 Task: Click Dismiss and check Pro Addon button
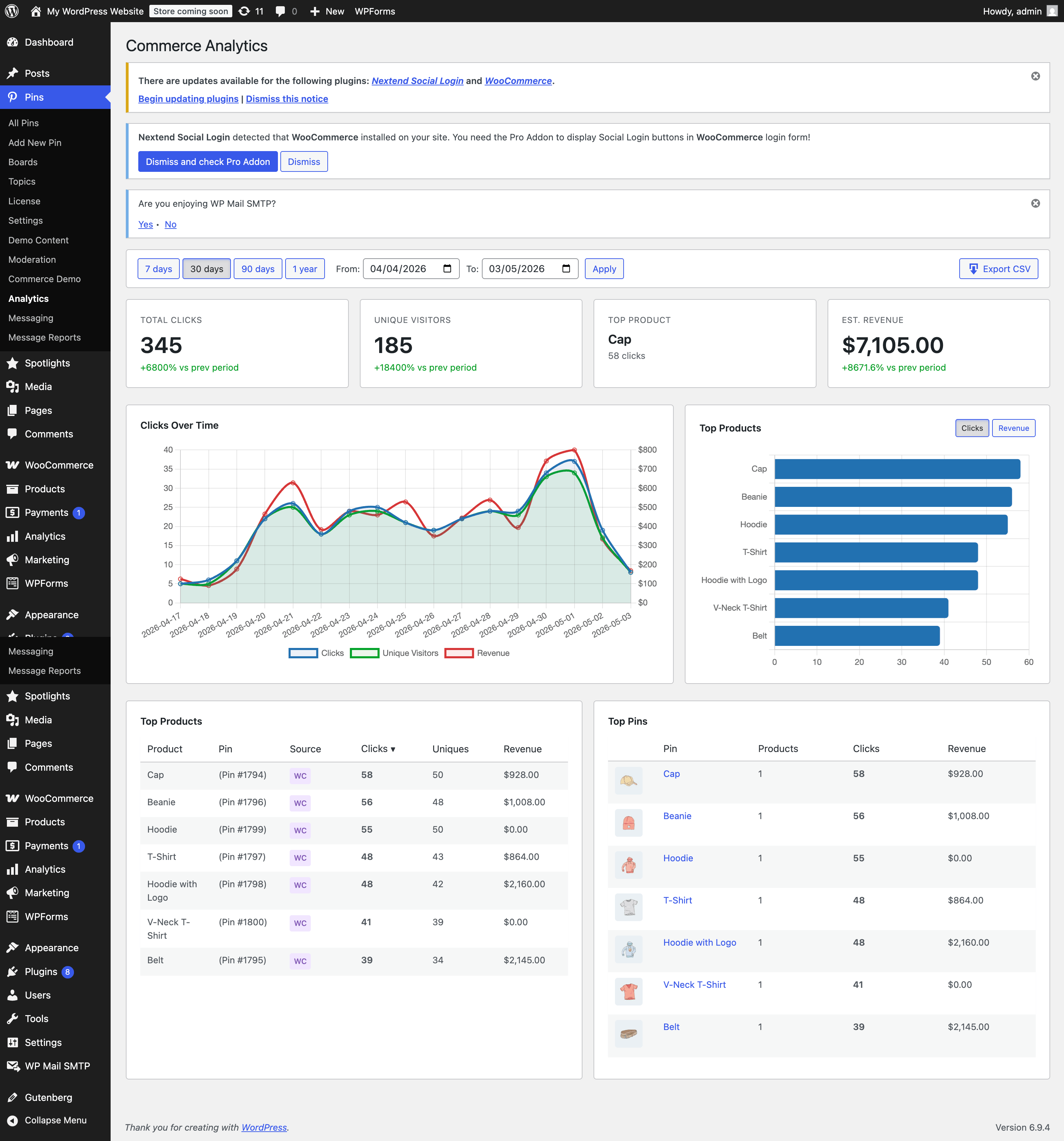pos(208,162)
